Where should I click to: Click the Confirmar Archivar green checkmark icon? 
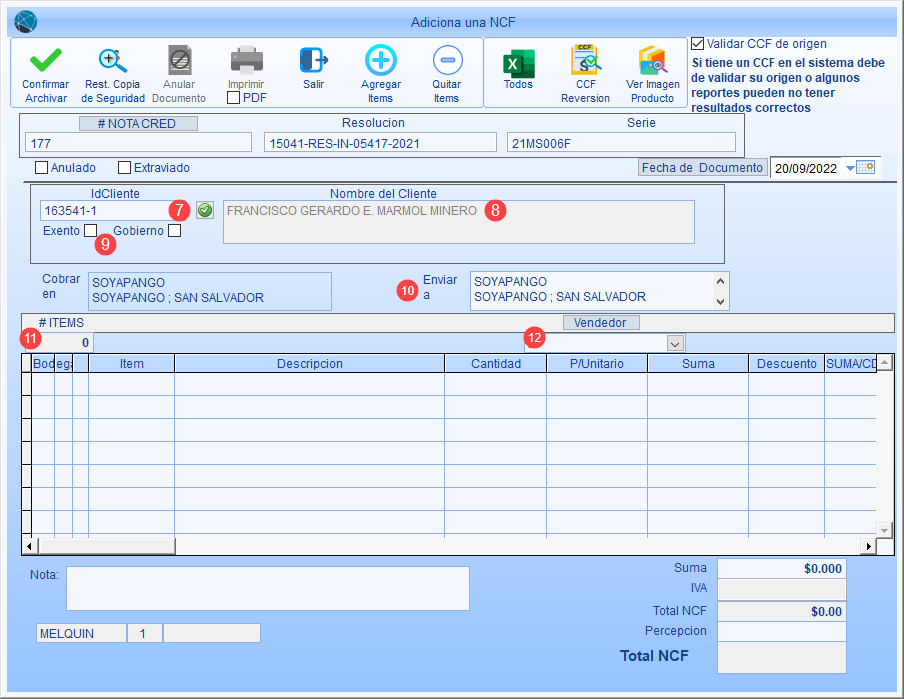click(x=46, y=60)
